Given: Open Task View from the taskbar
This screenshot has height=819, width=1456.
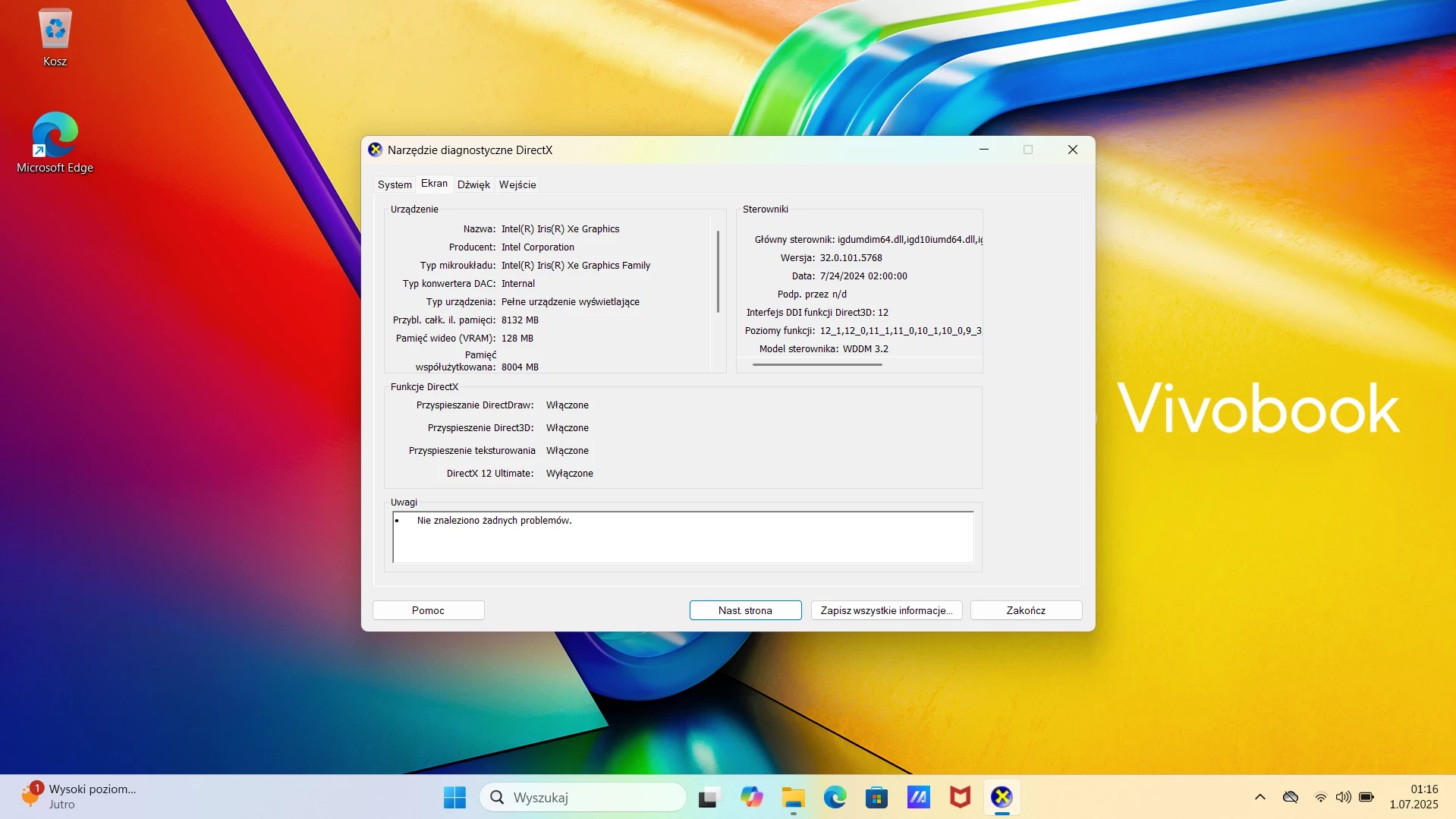Looking at the screenshot, I should (x=709, y=797).
